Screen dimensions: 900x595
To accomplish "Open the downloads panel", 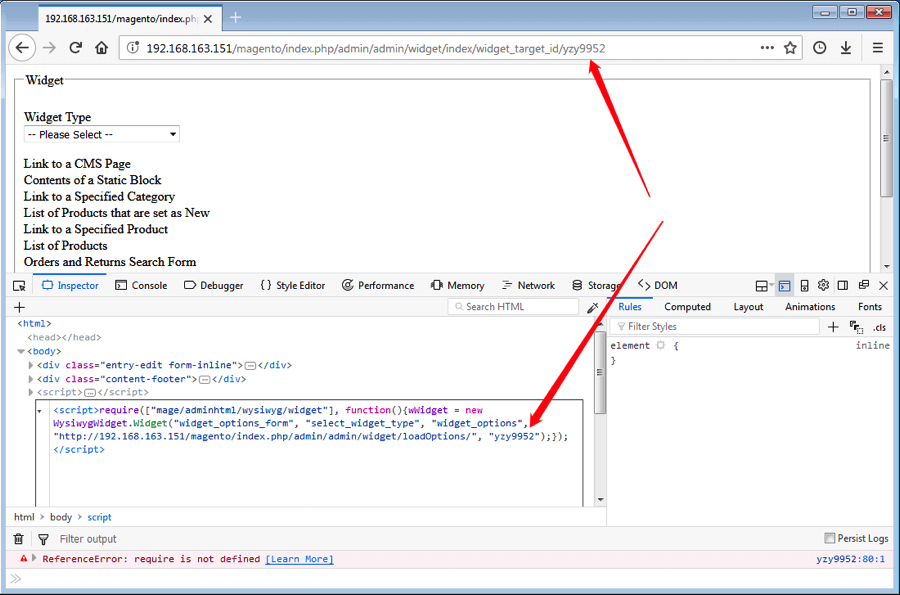I will [x=846, y=48].
